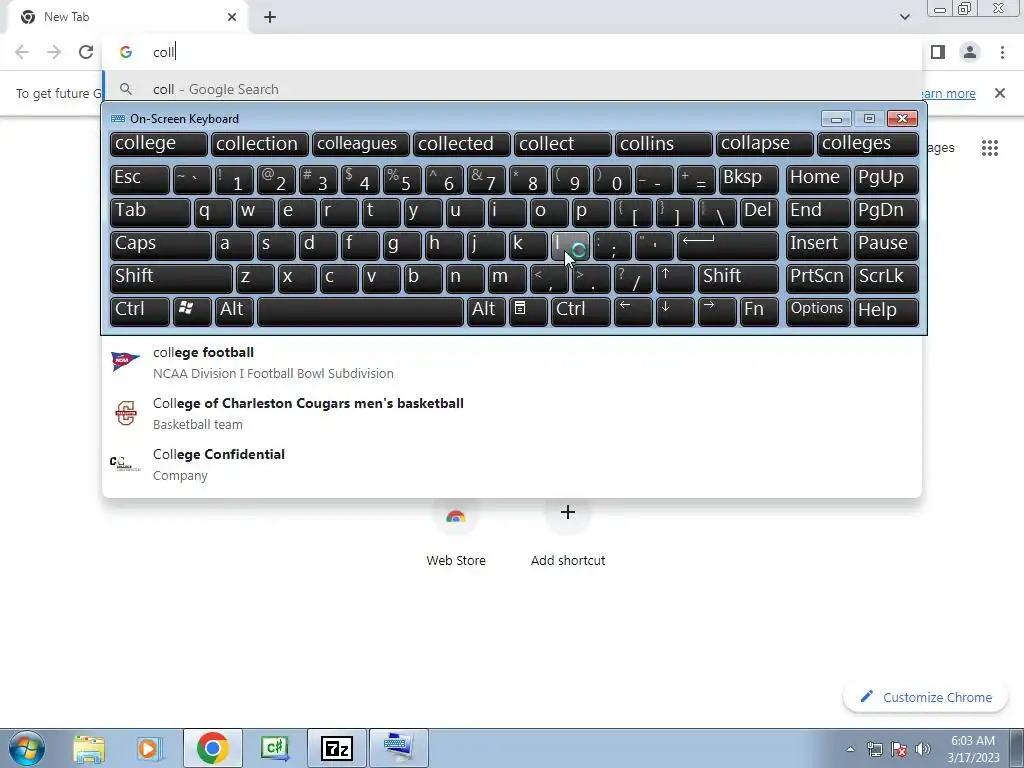Viewport: 1024px width, 768px height.
Task: Toggle left Ctrl key on keyboard
Action: coord(140,310)
